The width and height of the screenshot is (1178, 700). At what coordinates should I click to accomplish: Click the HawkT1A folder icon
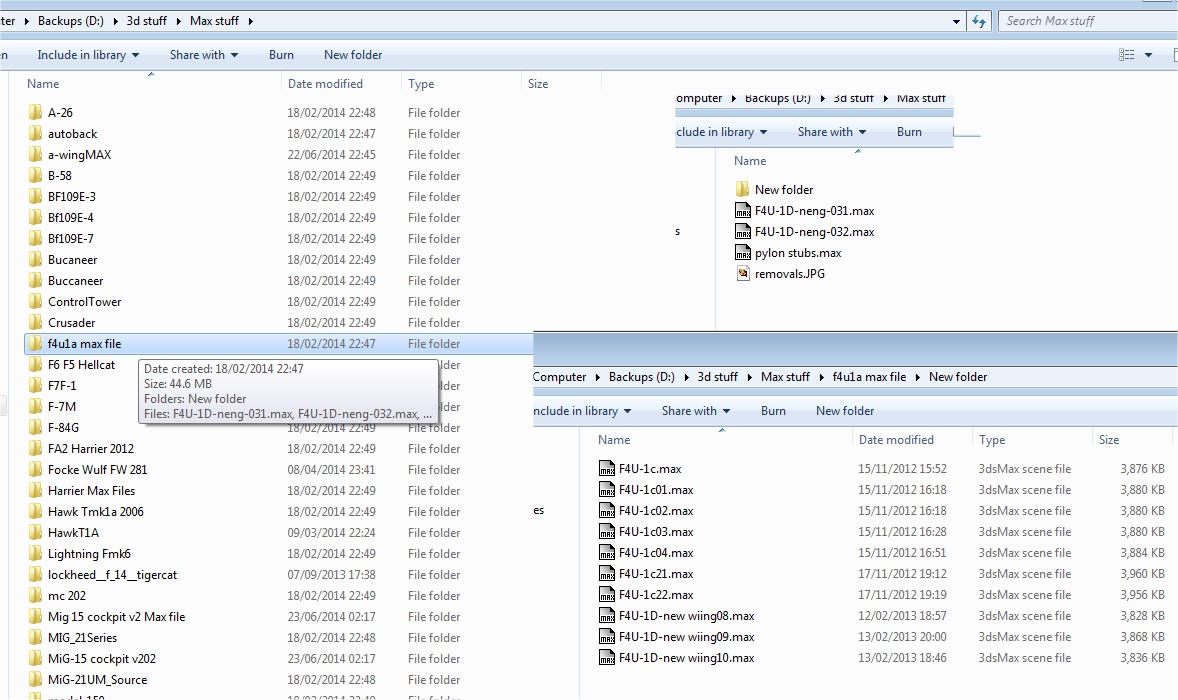point(35,533)
